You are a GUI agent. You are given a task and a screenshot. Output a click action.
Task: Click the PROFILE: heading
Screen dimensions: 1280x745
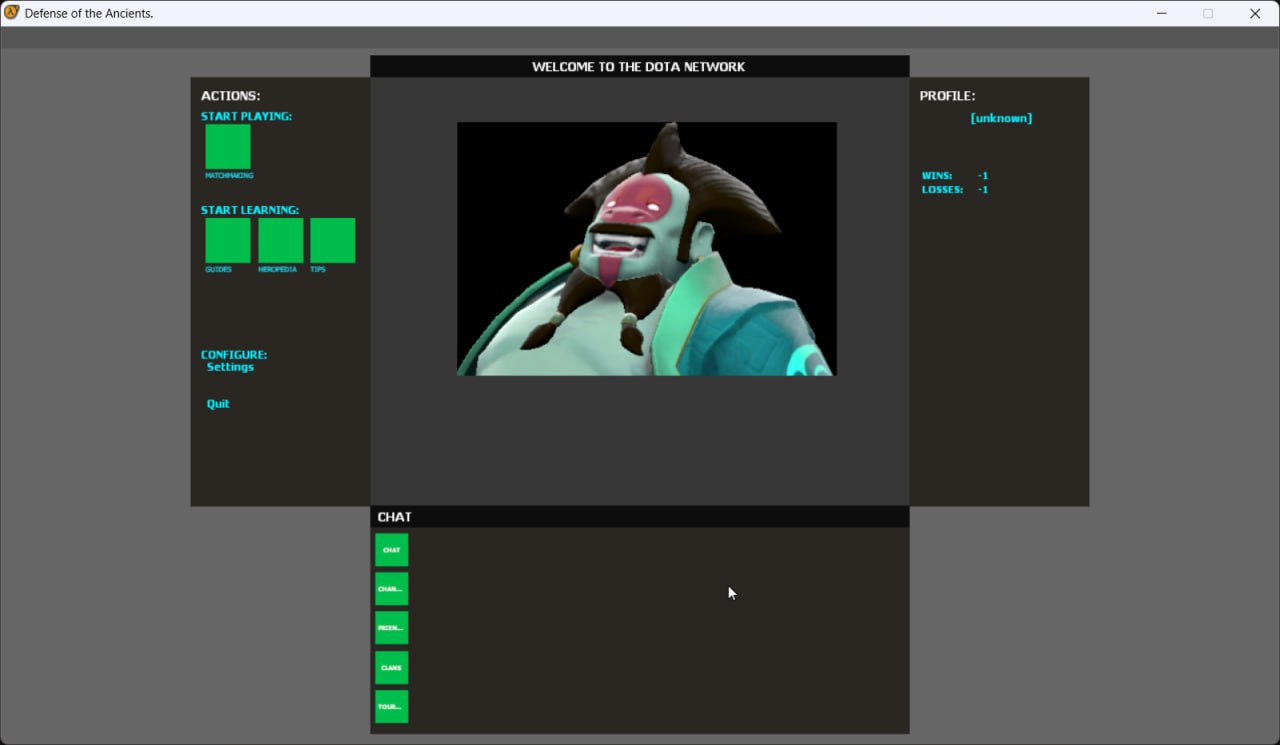point(947,96)
